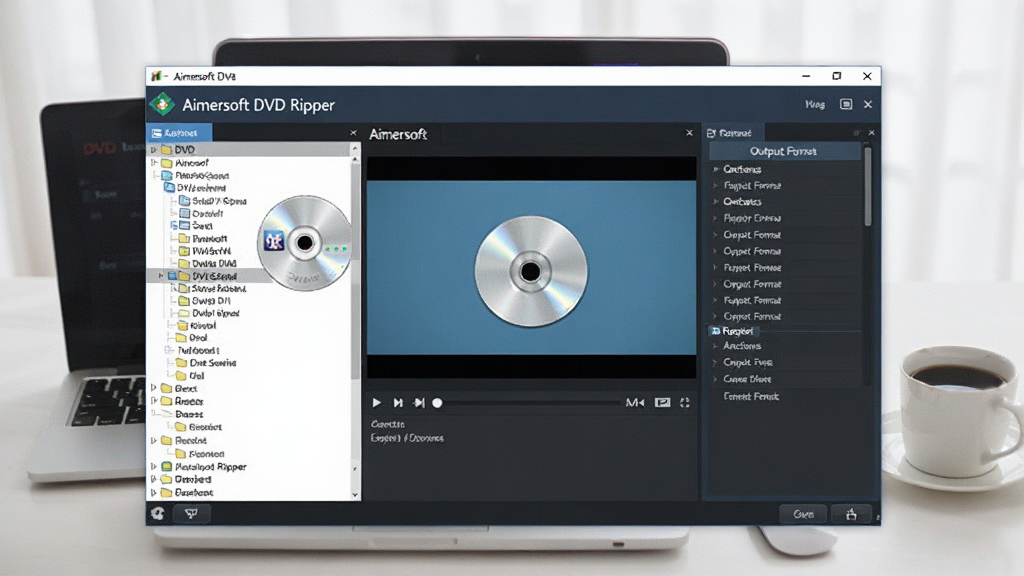Click the disc image in the video preview
The image size is (1024, 576).
click(x=531, y=271)
